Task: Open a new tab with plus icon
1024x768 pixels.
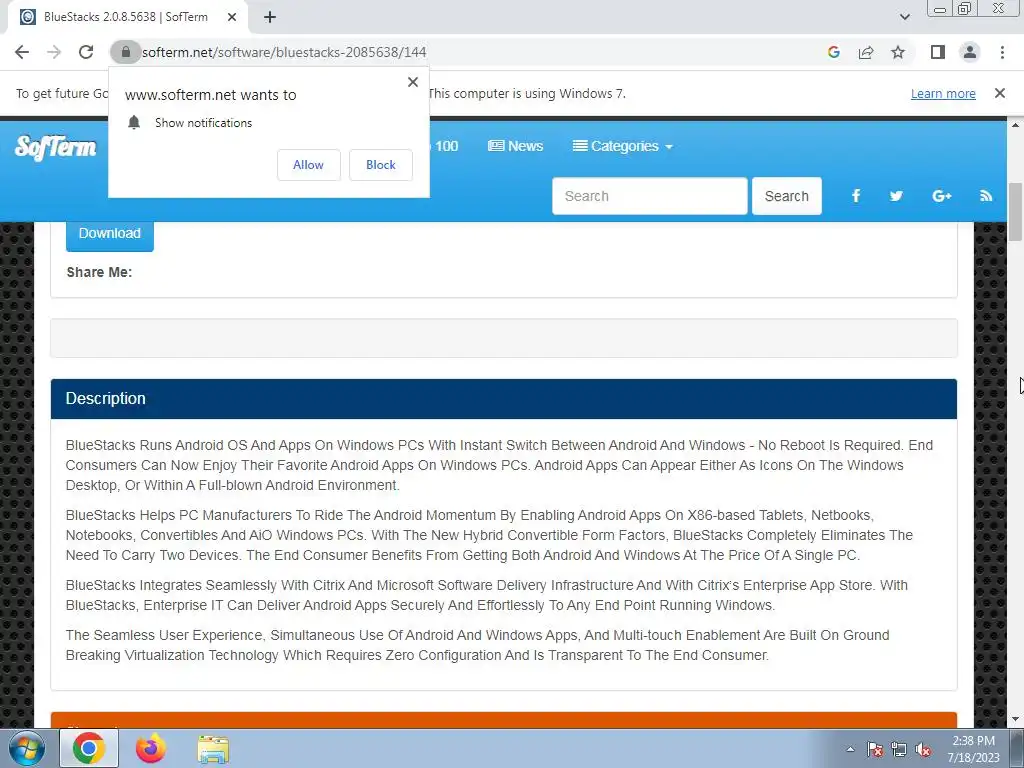Action: pyautogui.click(x=270, y=17)
